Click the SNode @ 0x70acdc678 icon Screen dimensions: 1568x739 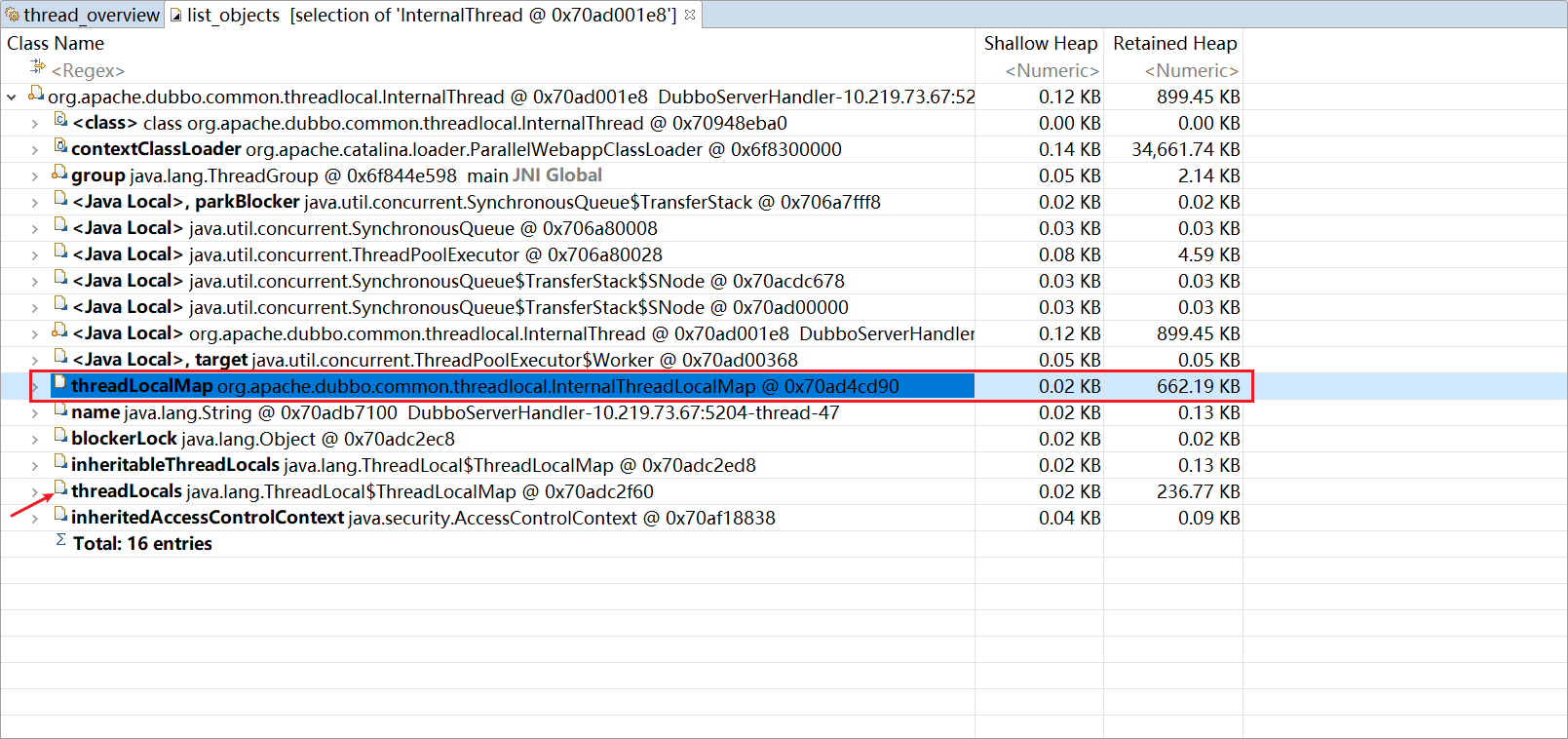pyautogui.click(x=60, y=278)
